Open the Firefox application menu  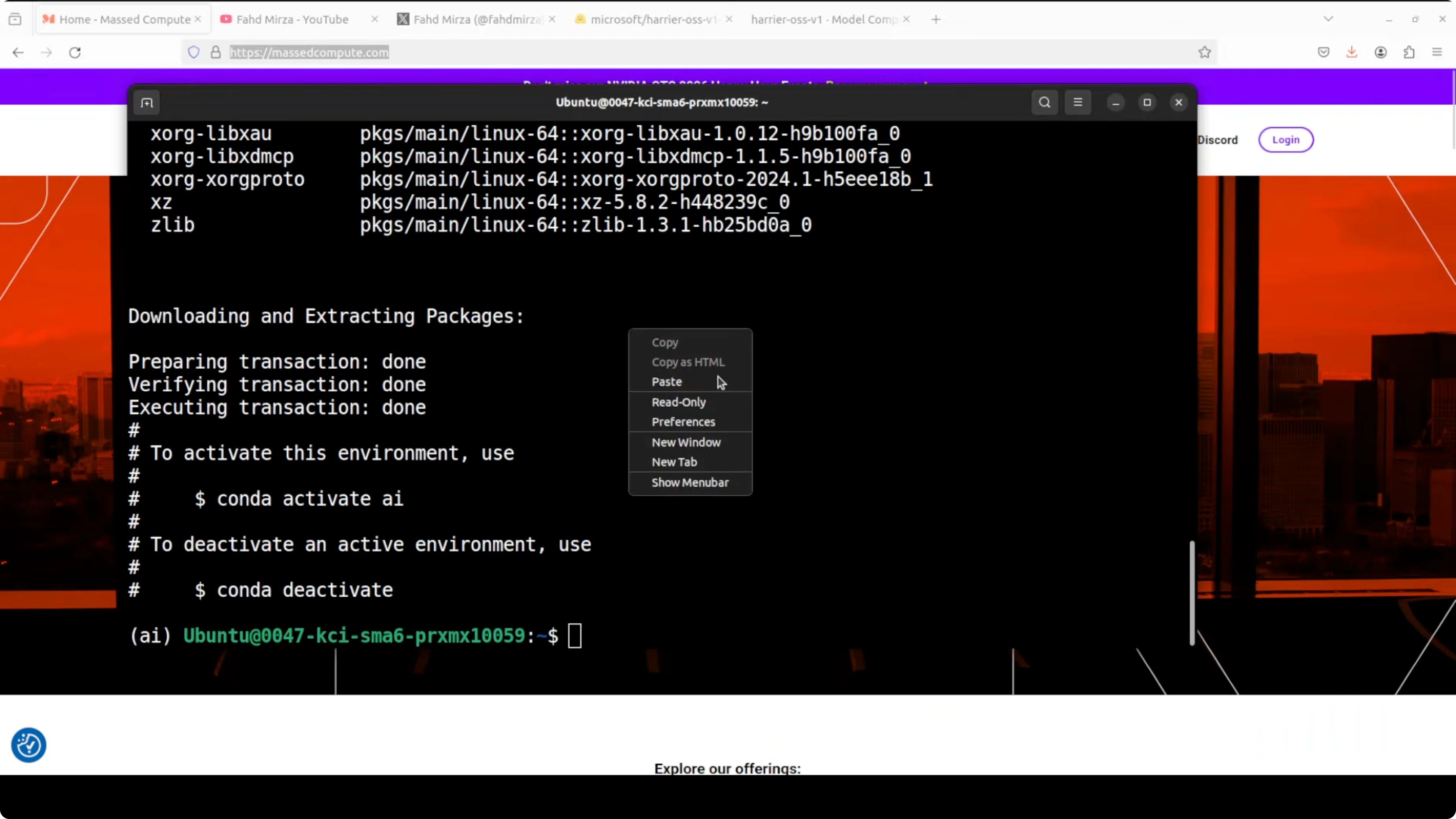point(1437,53)
